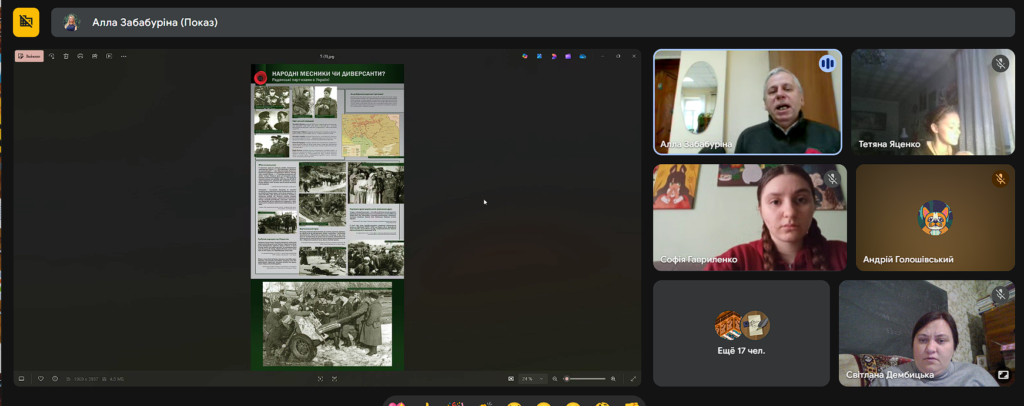The image size is (1024, 406).
Task: Click the picture-in-picture icon on Світлана's tile
Action: click(x=1003, y=375)
